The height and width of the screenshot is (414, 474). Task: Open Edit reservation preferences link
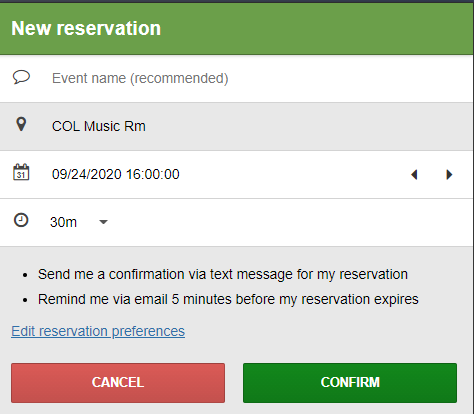point(98,331)
